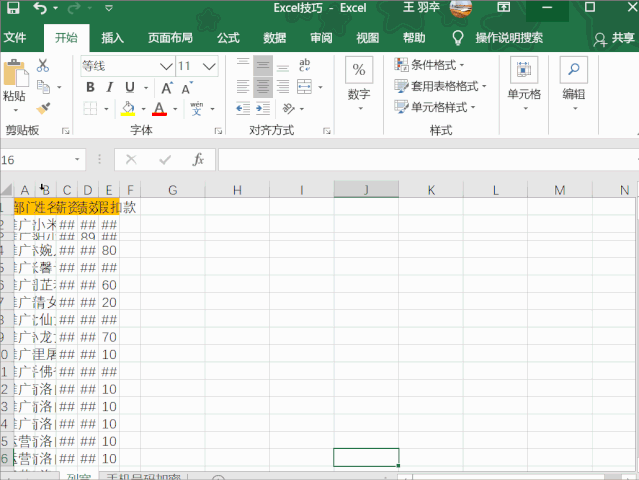Click the Orientation text angle icon

(x=289, y=108)
